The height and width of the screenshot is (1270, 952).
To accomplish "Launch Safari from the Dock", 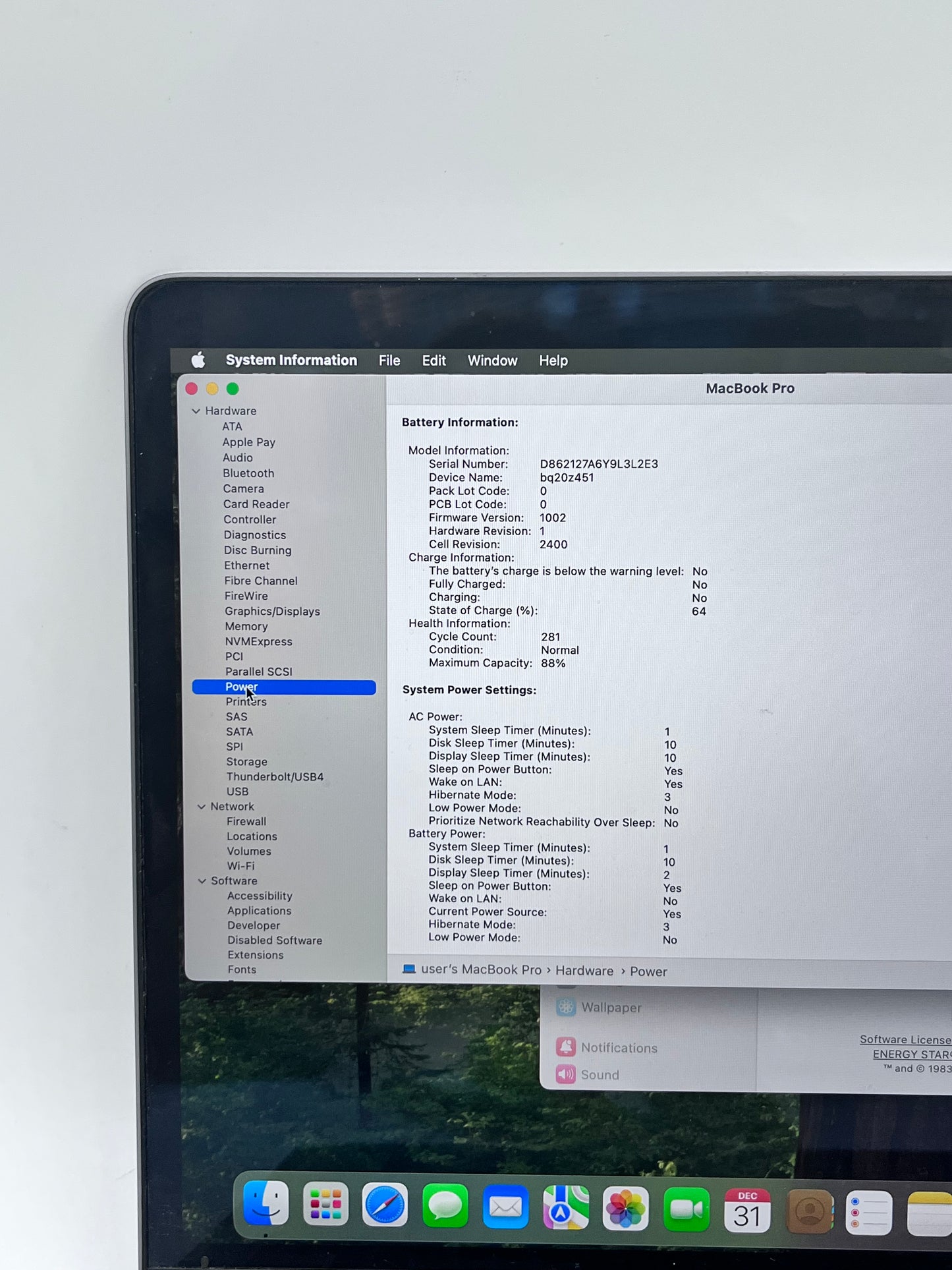I will (x=385, y=1205).
